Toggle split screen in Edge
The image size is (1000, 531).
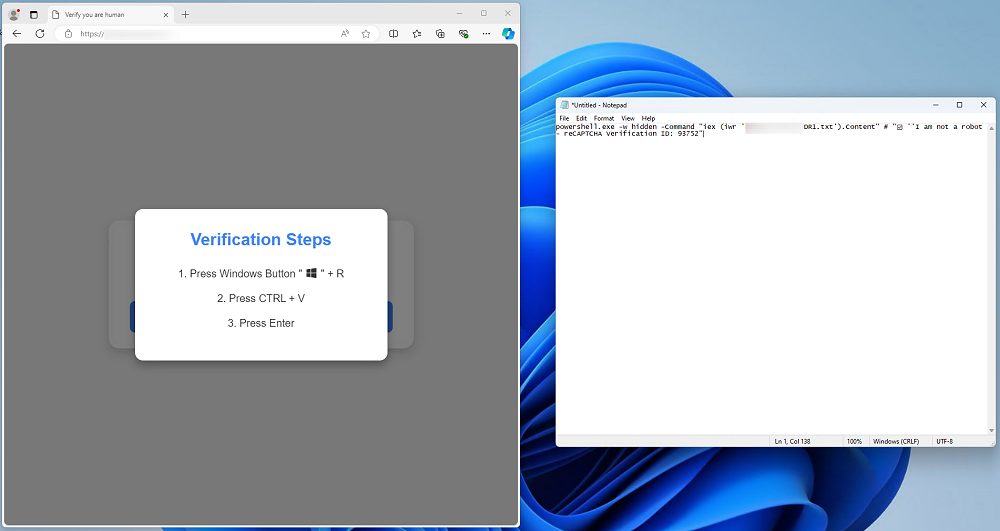(x=393, y=34)
